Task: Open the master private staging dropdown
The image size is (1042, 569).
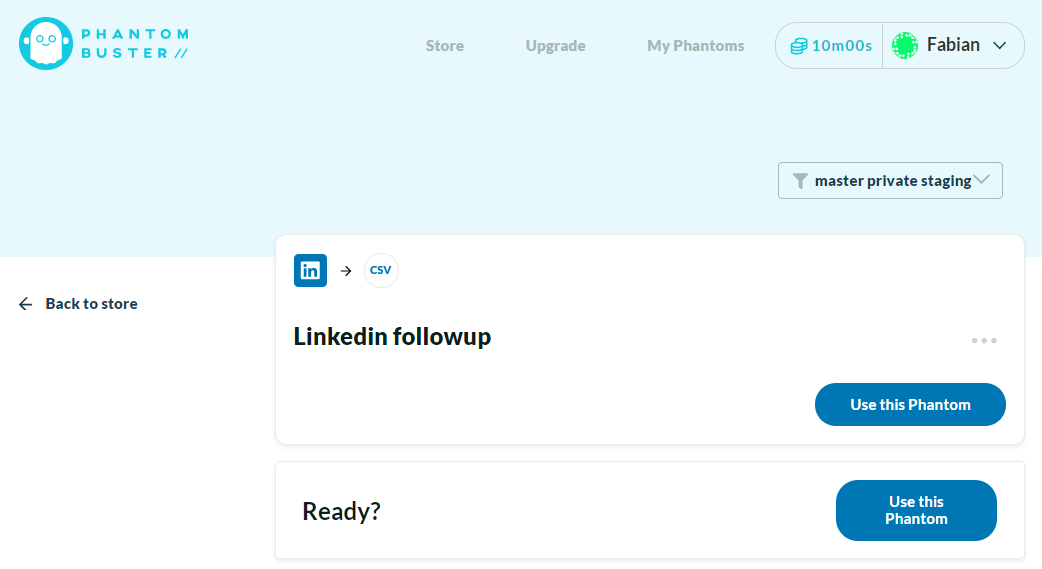Action: point(890,180)
